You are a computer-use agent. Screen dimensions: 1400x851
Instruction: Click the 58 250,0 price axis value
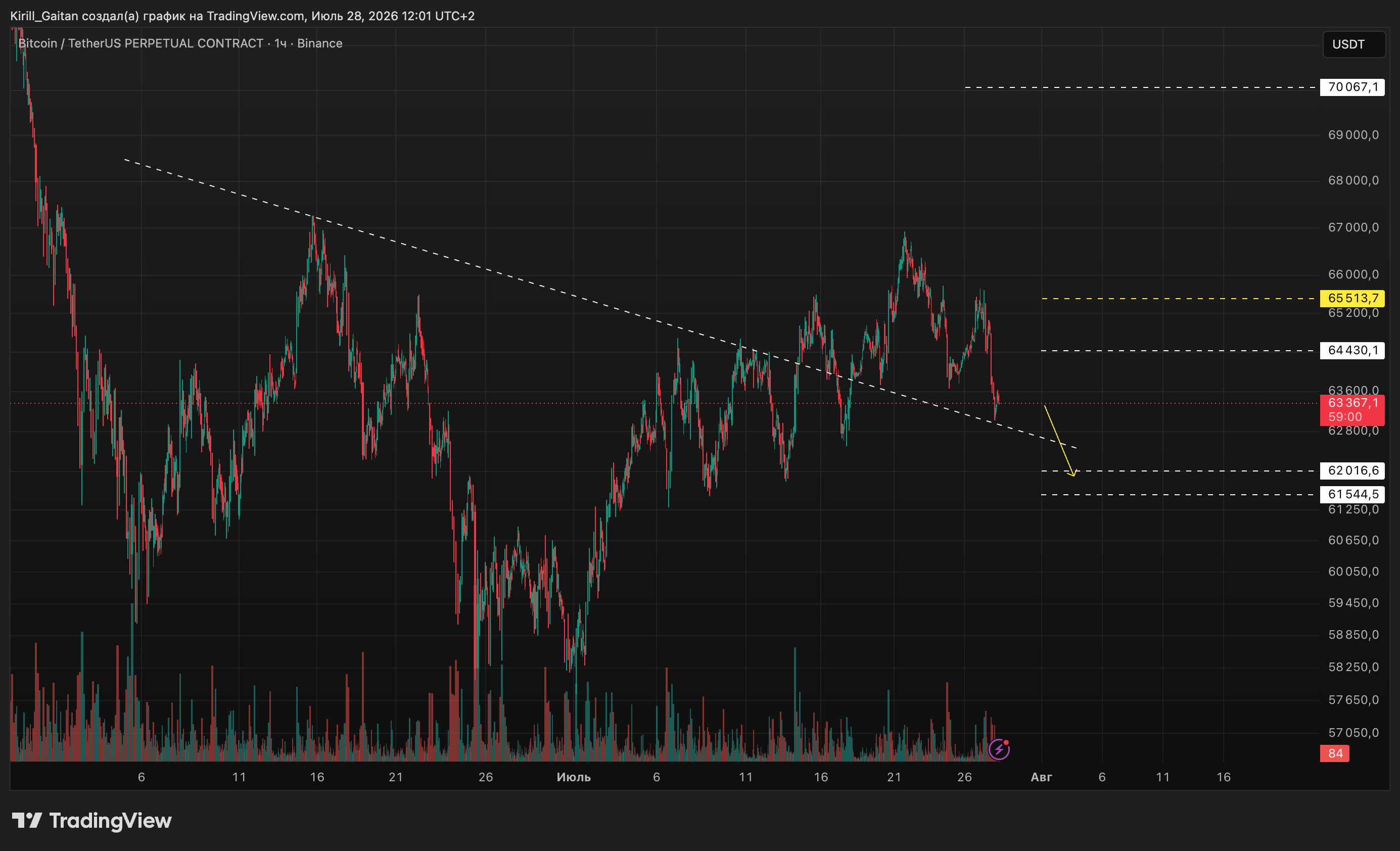[x=1353, y=667]
